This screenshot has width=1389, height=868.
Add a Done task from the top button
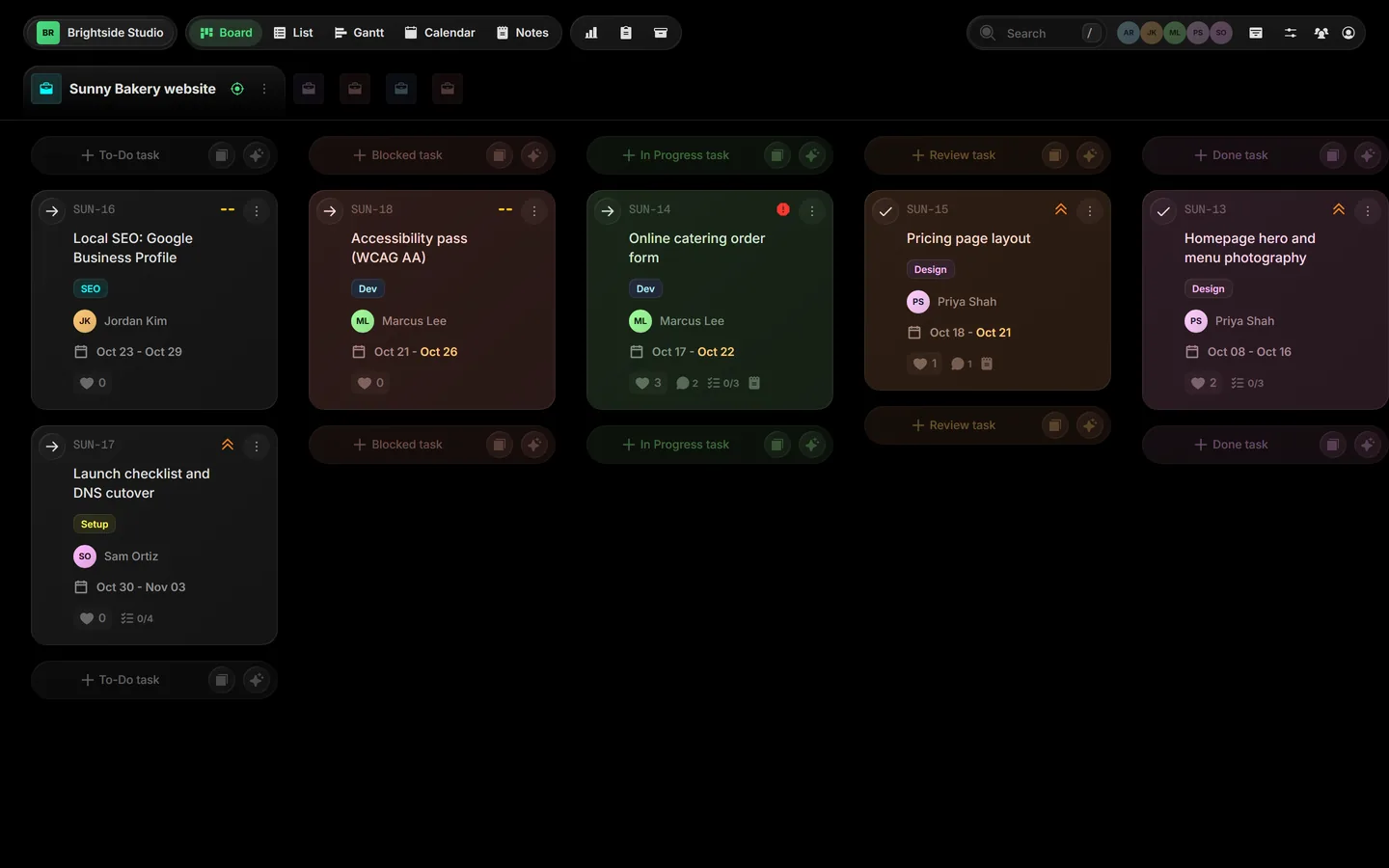[1231, 155]
